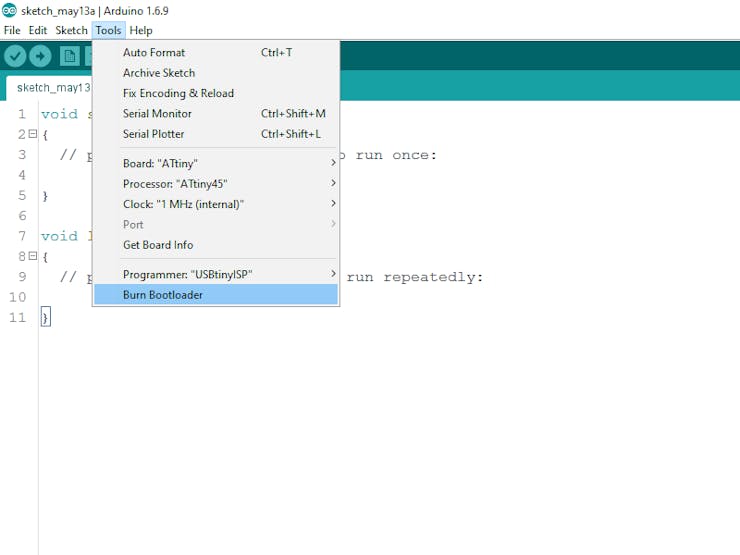
Task: Choose Fix Encoding & Reload
Action: 216,93
